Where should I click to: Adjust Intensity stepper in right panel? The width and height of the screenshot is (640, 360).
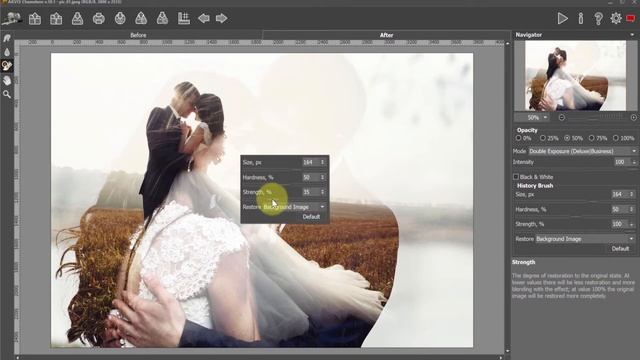(634, 162)
